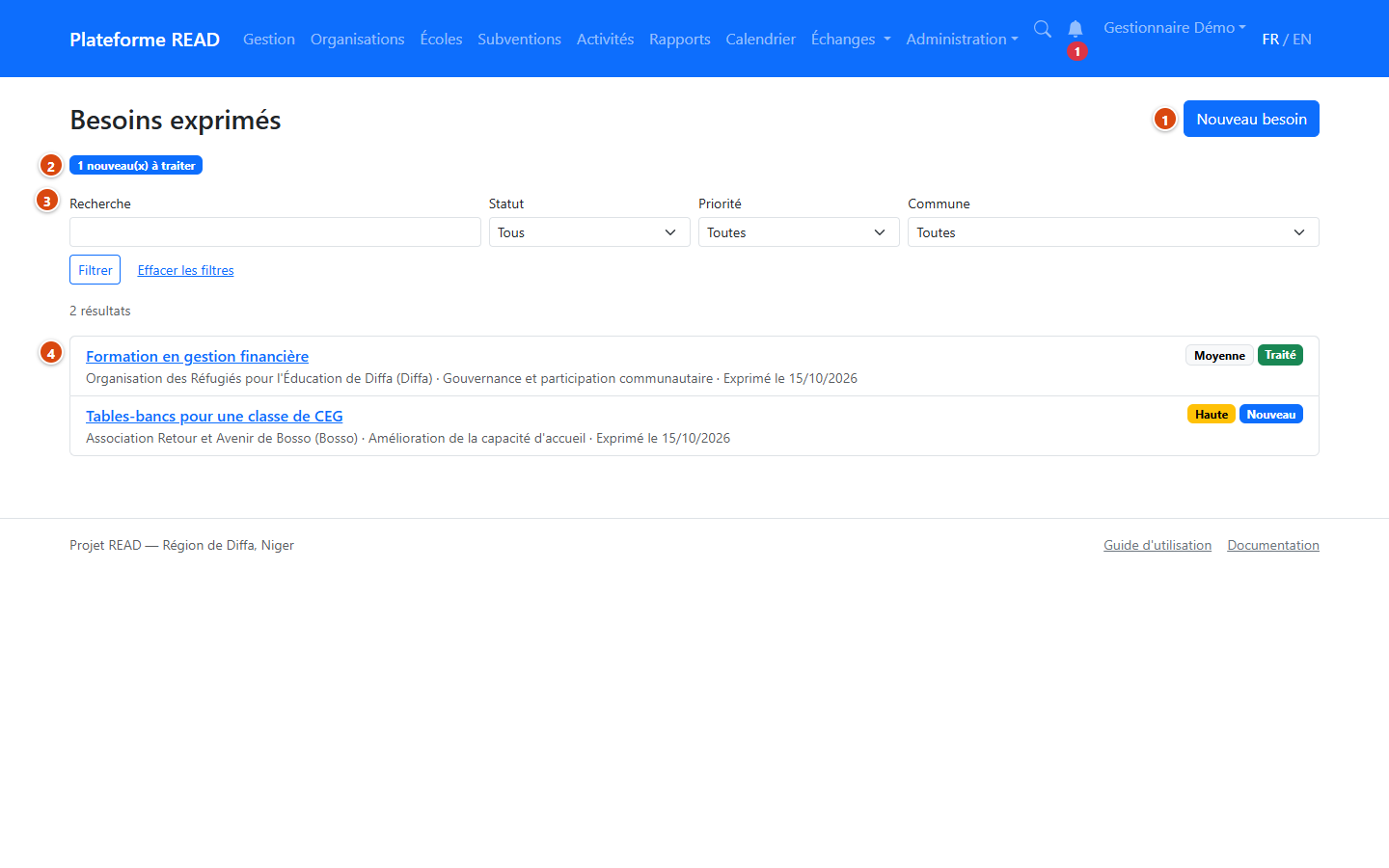Open the search magnifier icon

pos(1042,29)
